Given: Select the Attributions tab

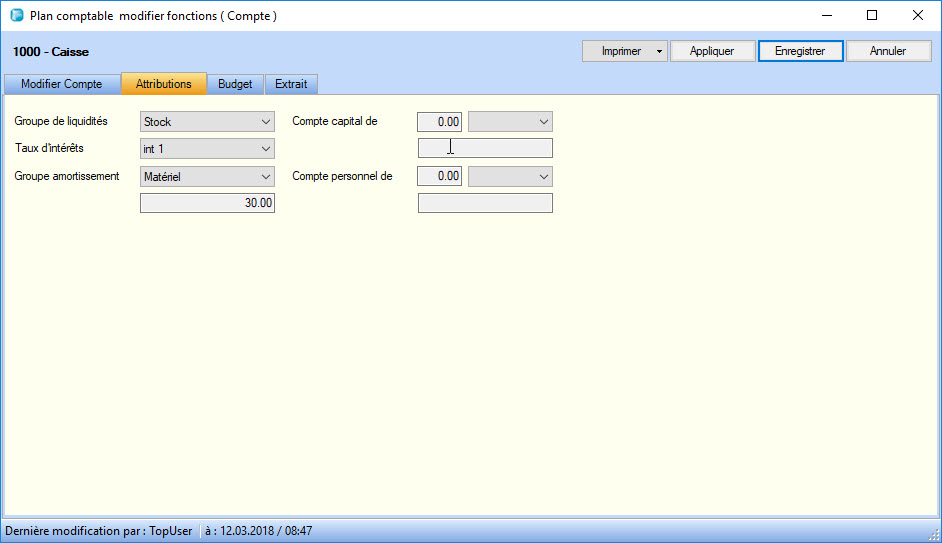Looking at the screenshot, I should [x=164, y=84].
